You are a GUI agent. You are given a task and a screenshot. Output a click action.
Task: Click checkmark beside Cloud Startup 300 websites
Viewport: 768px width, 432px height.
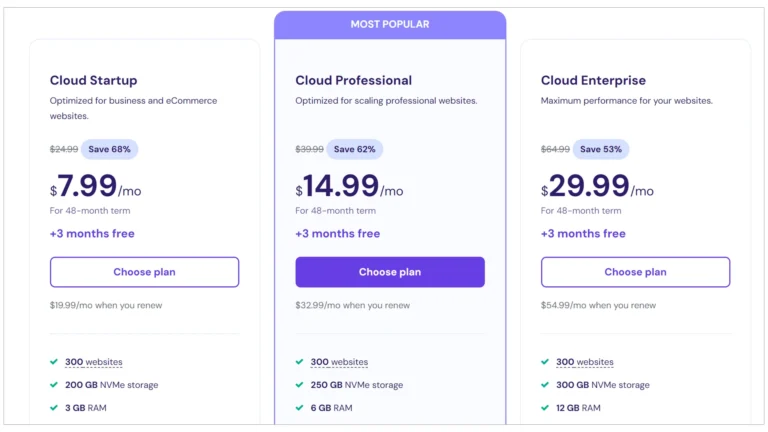pos(54,362)
